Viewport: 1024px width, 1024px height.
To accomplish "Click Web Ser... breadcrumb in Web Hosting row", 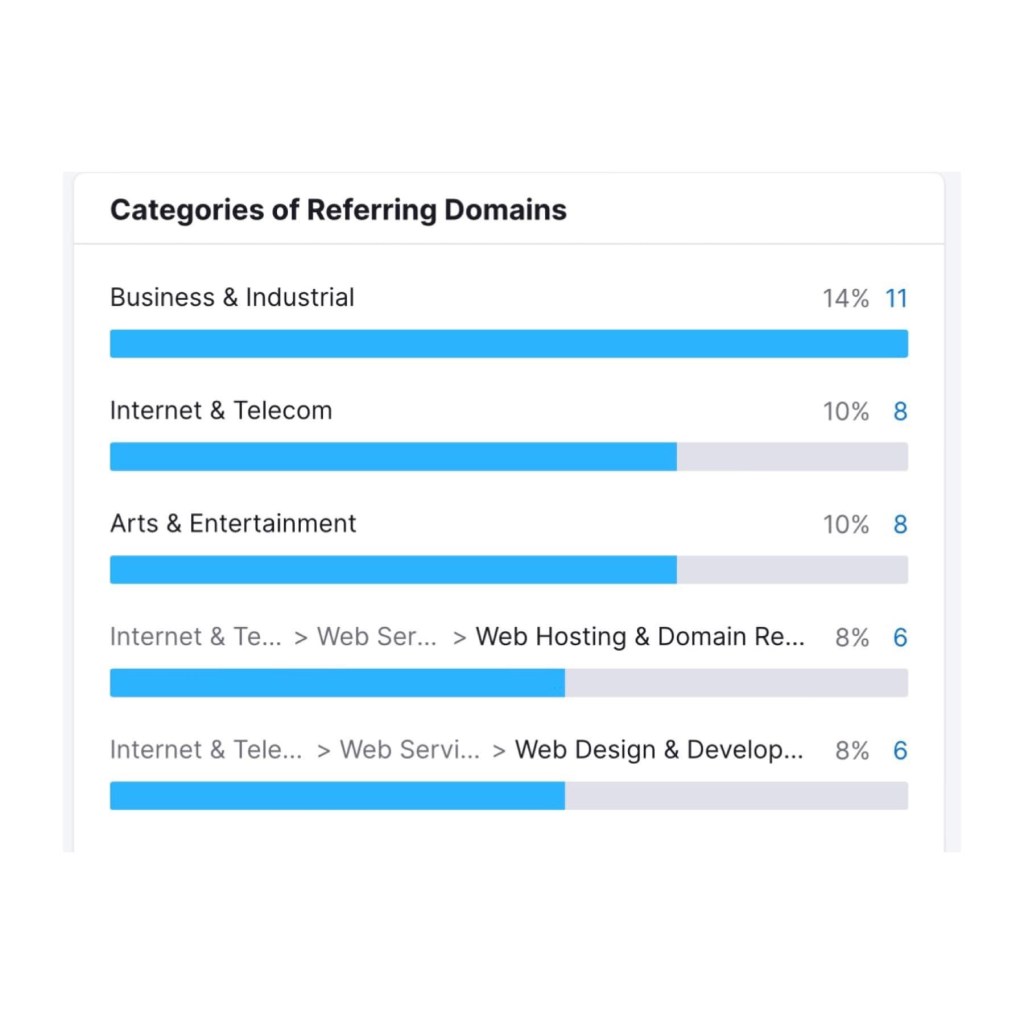I will (377, 637).
